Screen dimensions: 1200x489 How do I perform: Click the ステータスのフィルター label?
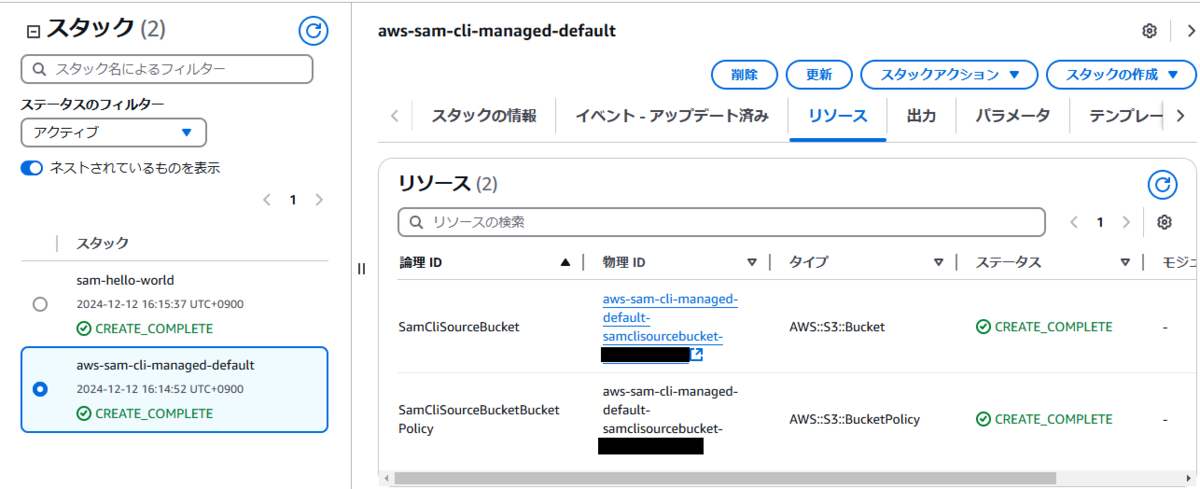click(x=93, y=104)
